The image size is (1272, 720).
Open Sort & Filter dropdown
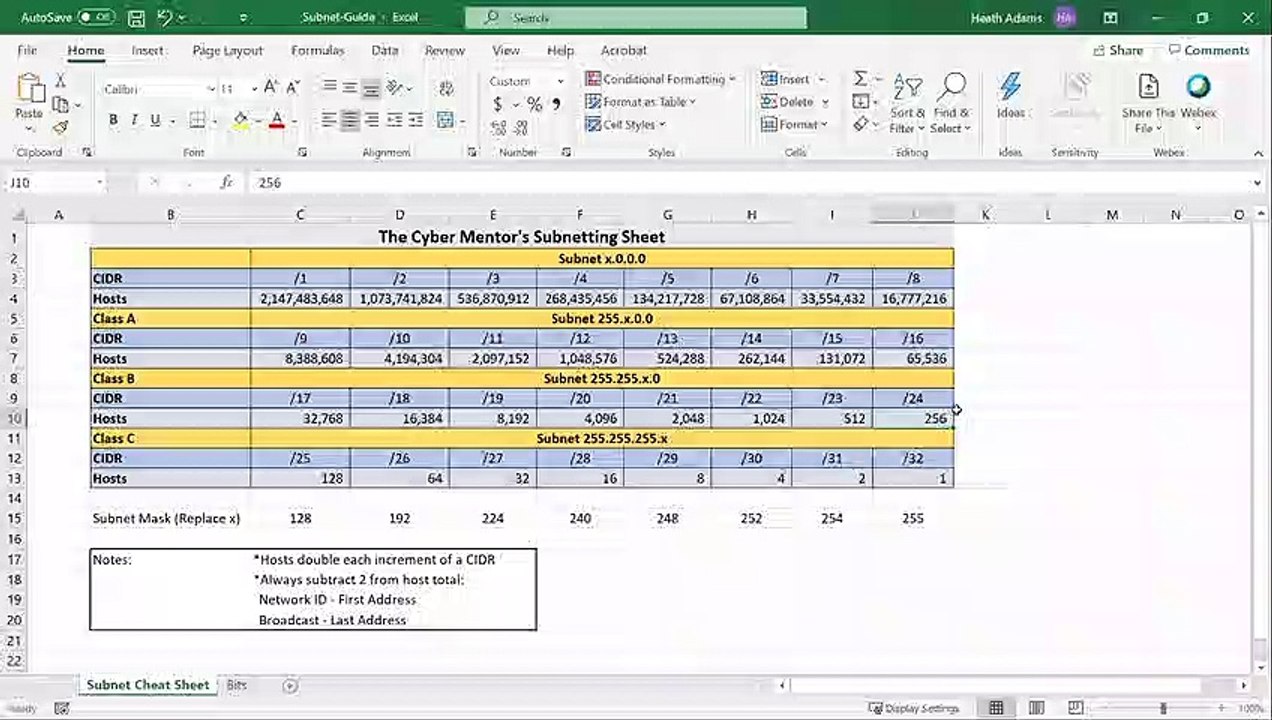(907, 102)
